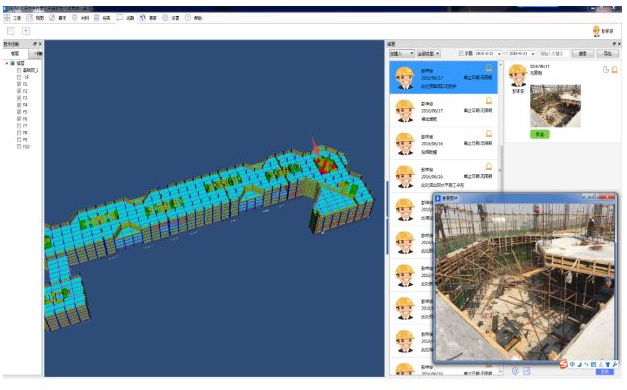Uncheck the F4 floor checkbox
627x390 pixels.
(19, 105)
